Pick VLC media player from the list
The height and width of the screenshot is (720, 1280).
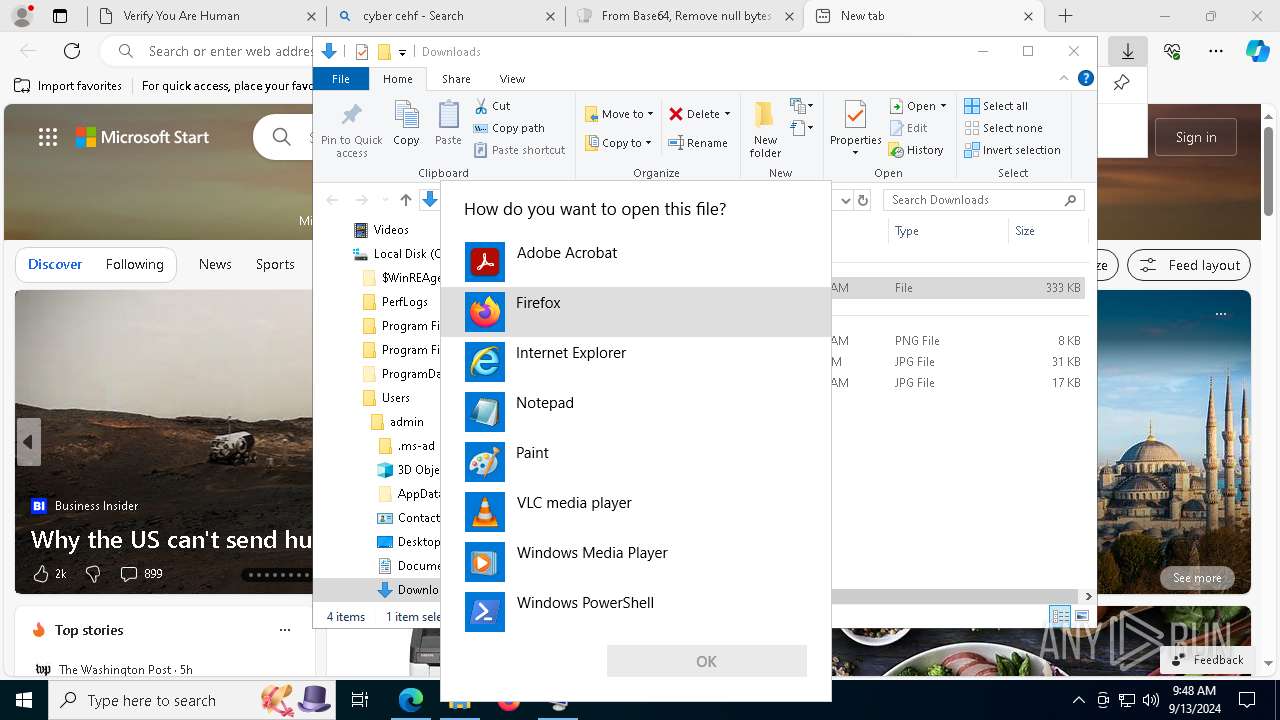click(x=635, y=512)
